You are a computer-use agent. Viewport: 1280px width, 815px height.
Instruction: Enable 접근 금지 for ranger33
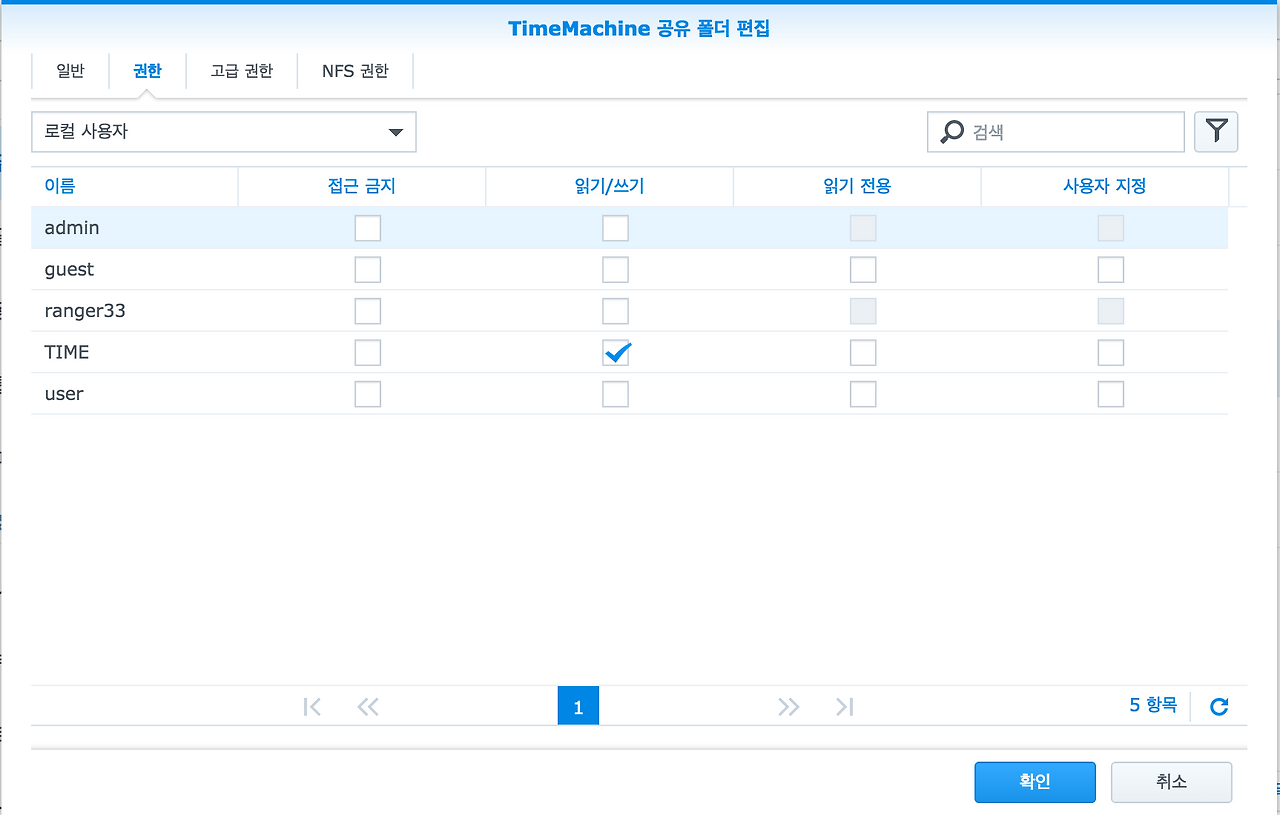click(367, 310)
